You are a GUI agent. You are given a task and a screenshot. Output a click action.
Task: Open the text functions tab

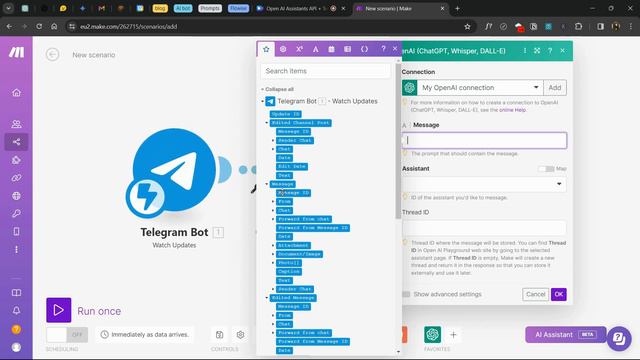[316, 49]
